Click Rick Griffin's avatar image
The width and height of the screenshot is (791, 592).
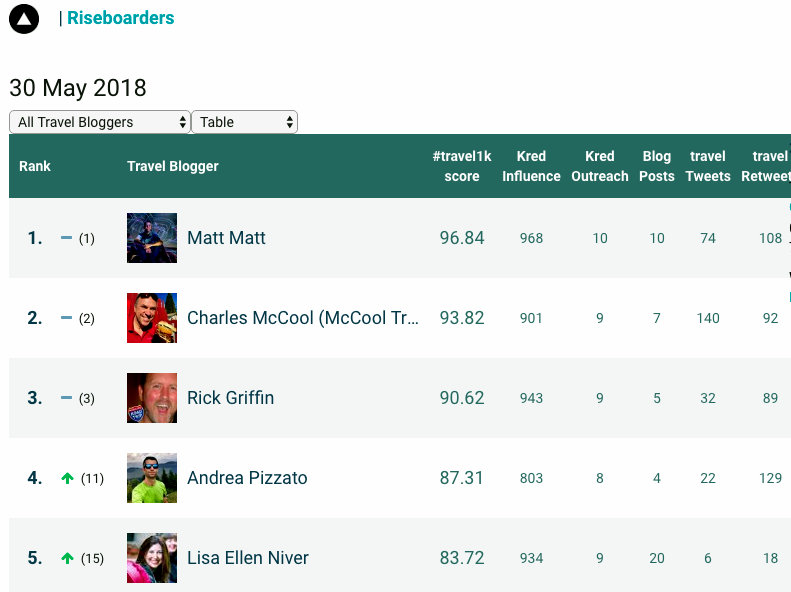pyautogui.click(x=152, y=398)
